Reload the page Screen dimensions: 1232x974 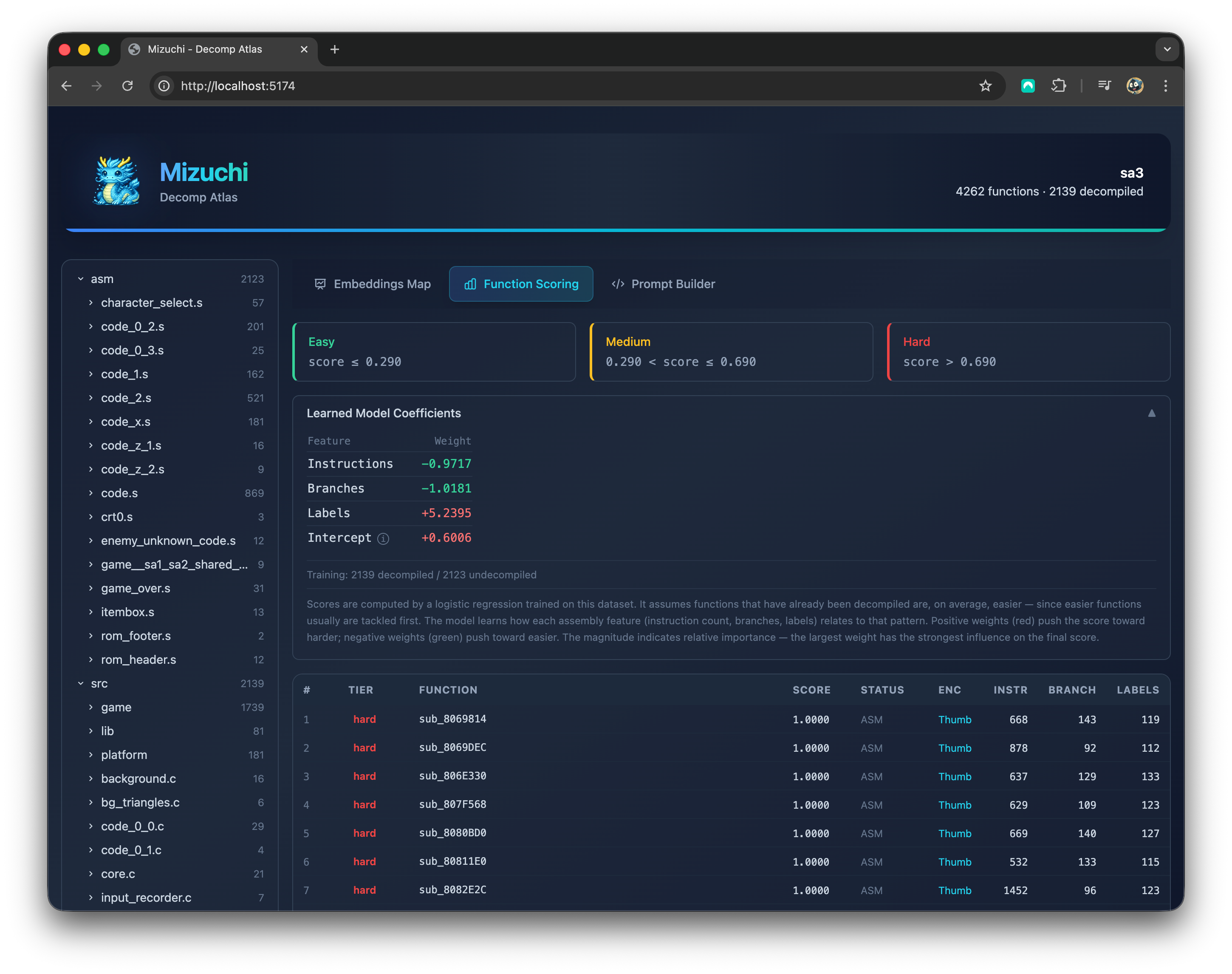128,86
